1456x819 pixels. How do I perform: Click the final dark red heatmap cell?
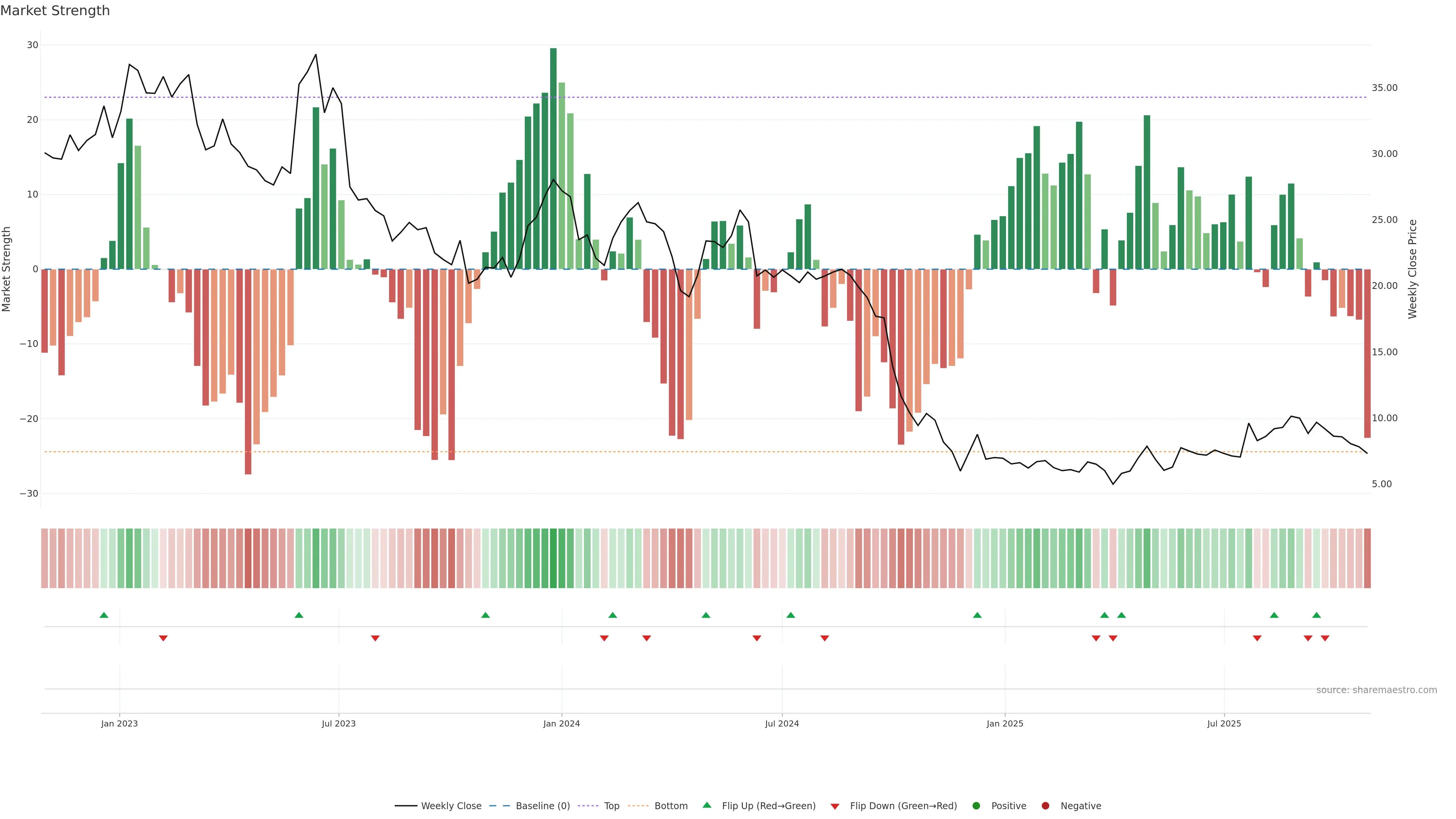[1367, 558]
